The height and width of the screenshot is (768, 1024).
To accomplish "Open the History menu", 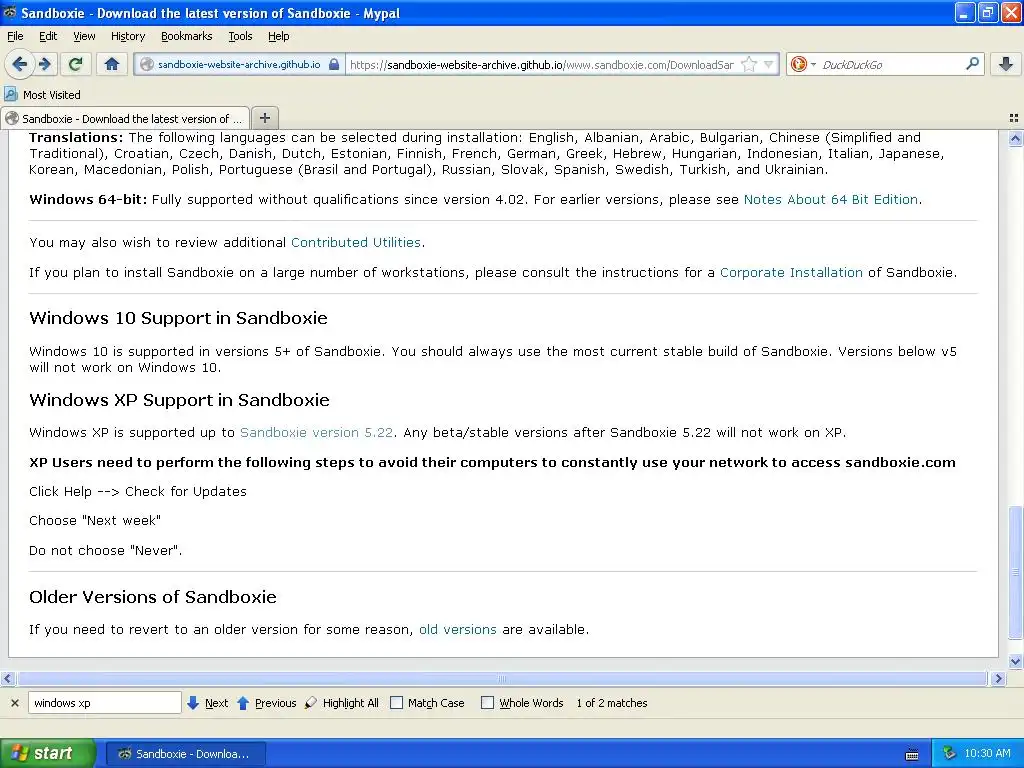I will pyautogui.click(x=127, y=36).
